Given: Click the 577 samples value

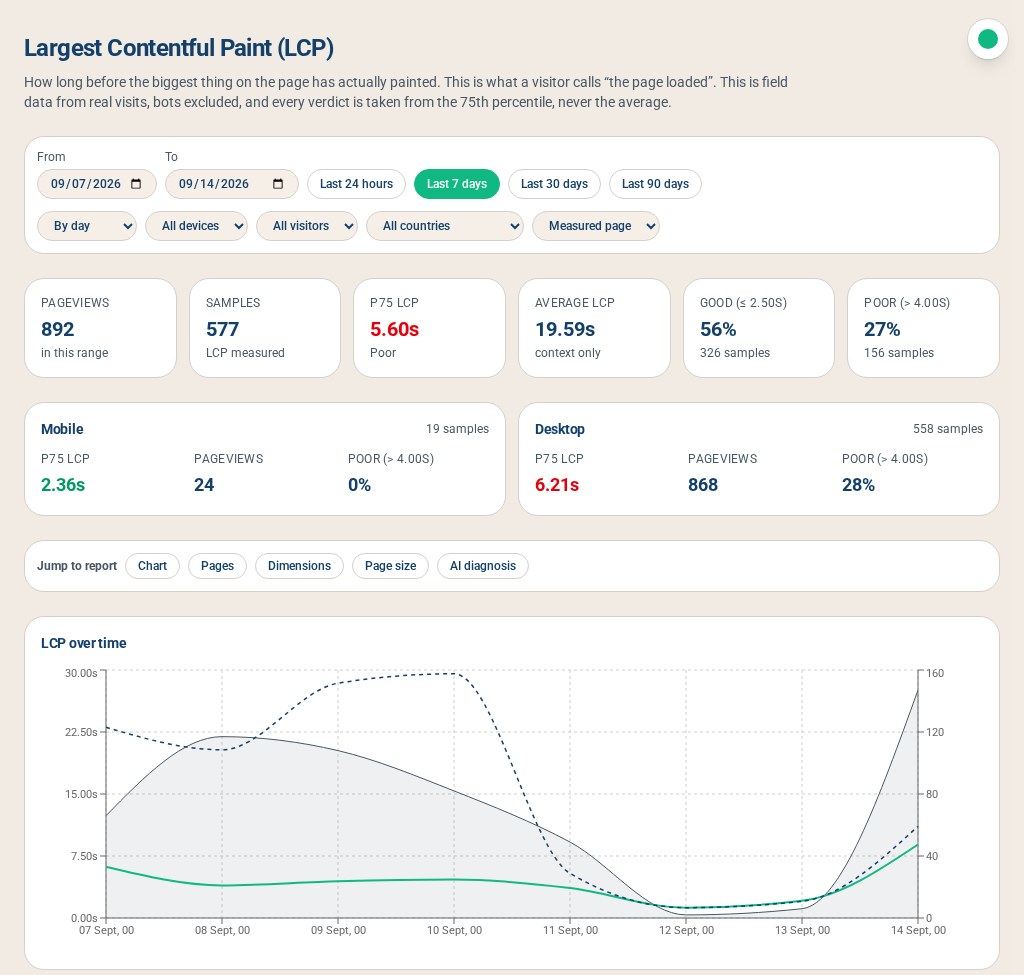Looking at the screenshot, I should 222,330.
